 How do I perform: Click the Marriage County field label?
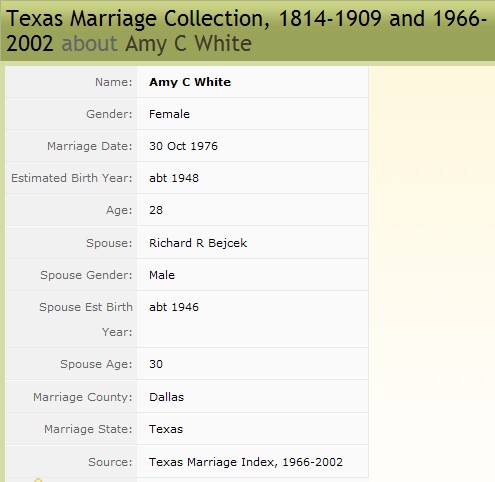pos(83,397)
